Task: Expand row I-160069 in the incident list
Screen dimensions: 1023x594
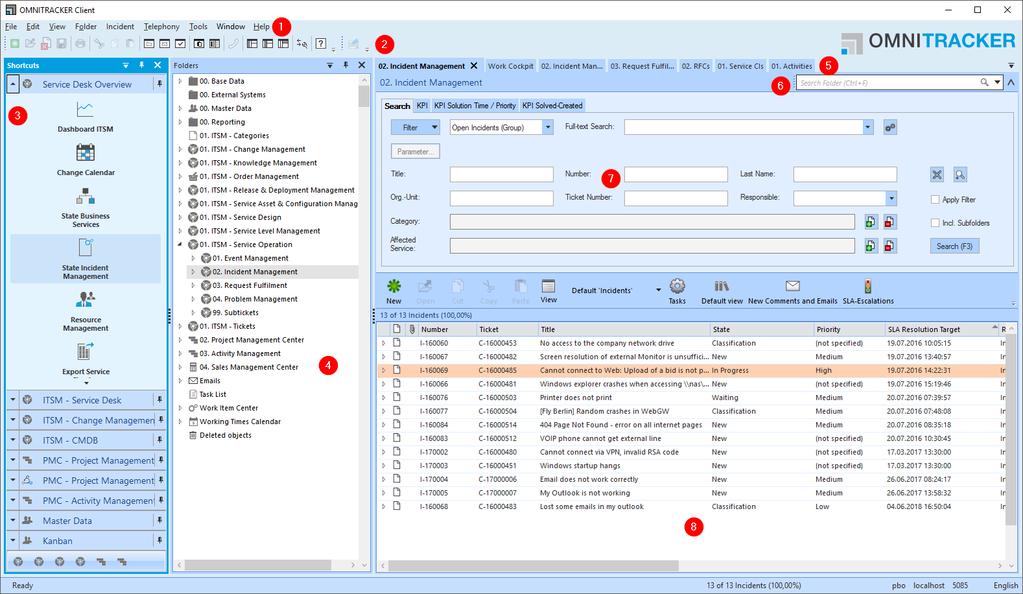Action: (384, 371)
